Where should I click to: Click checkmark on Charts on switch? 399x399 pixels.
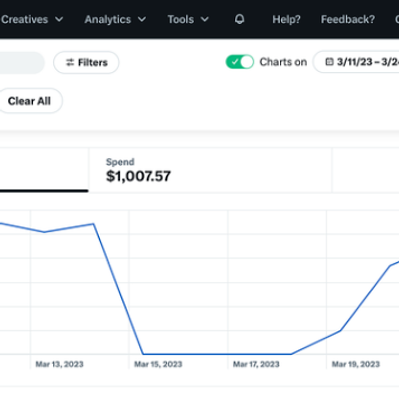pos(235,62)
